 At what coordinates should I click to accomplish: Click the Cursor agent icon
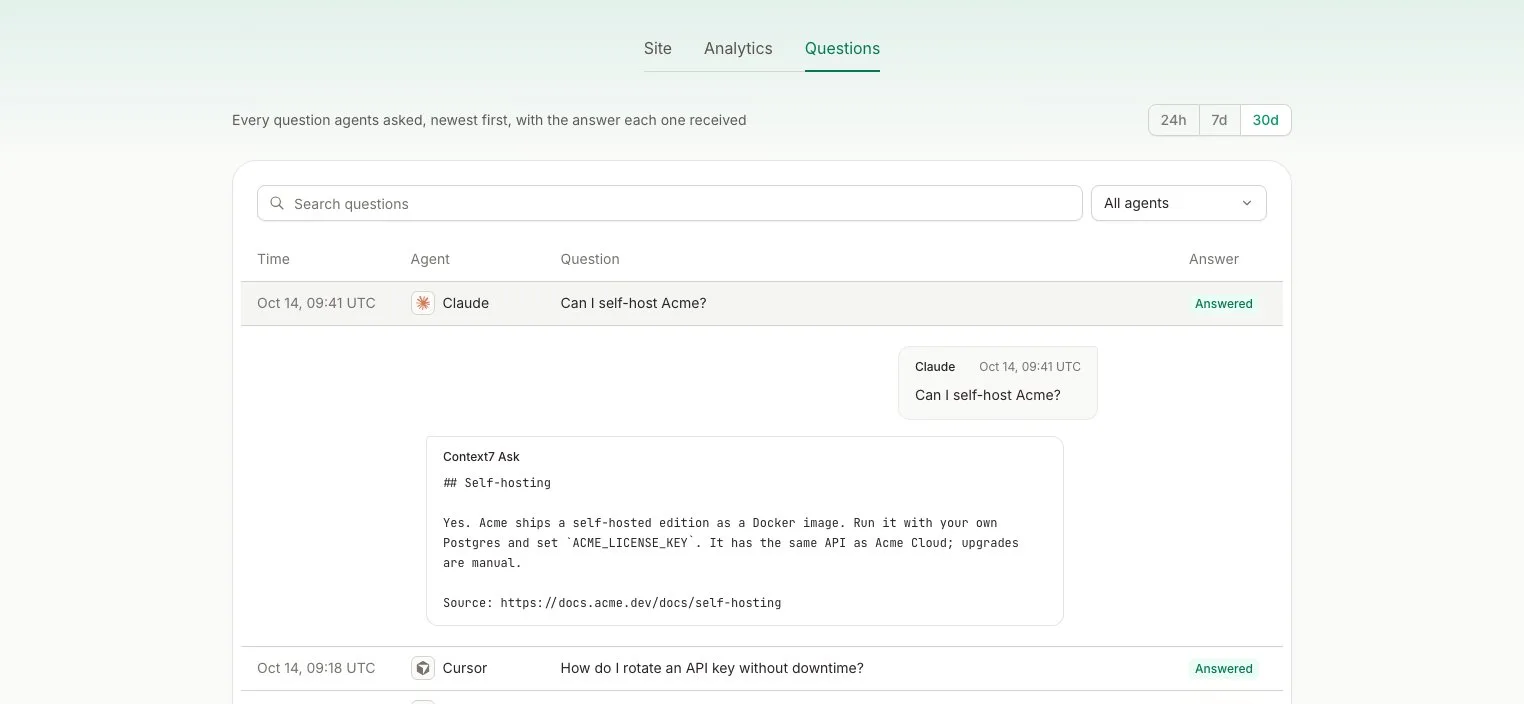[x=423, y=668]
